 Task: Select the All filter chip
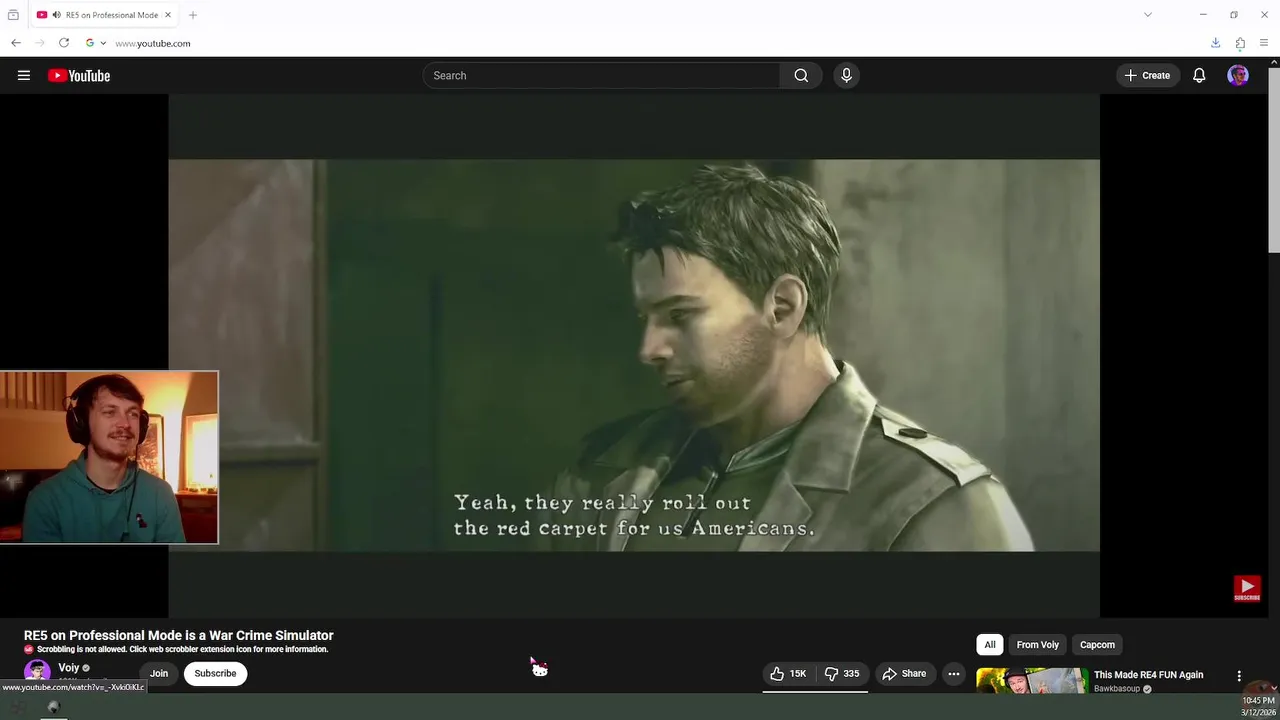pos(990,644)
